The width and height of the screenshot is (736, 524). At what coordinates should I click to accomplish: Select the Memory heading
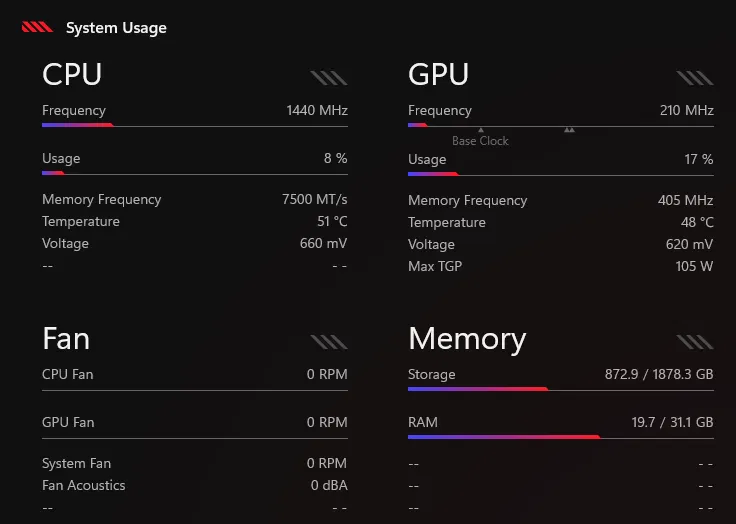tap(467, 339)
